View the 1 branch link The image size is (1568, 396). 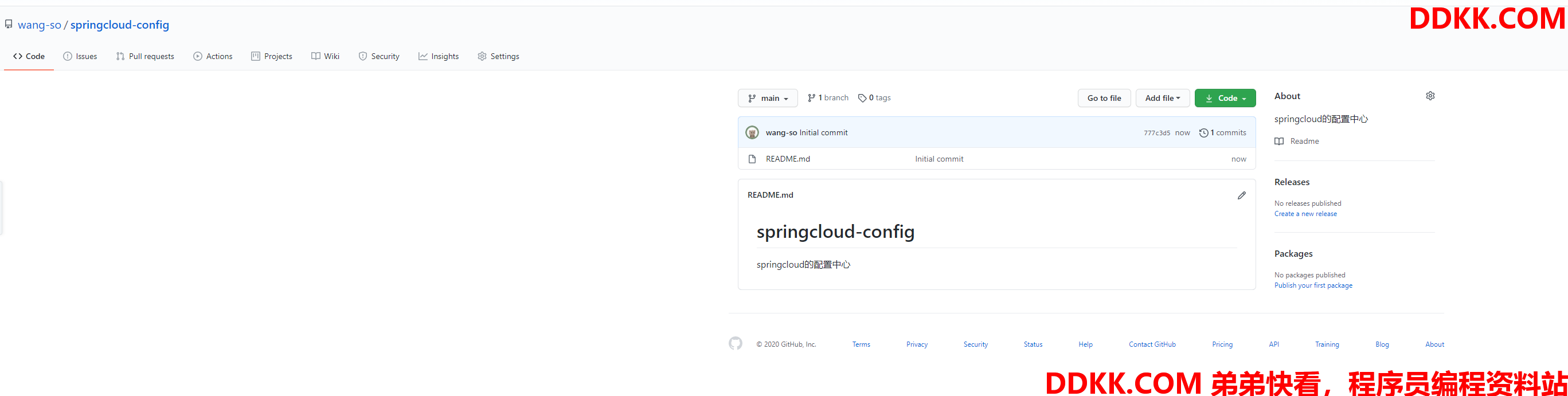(828, 98)
